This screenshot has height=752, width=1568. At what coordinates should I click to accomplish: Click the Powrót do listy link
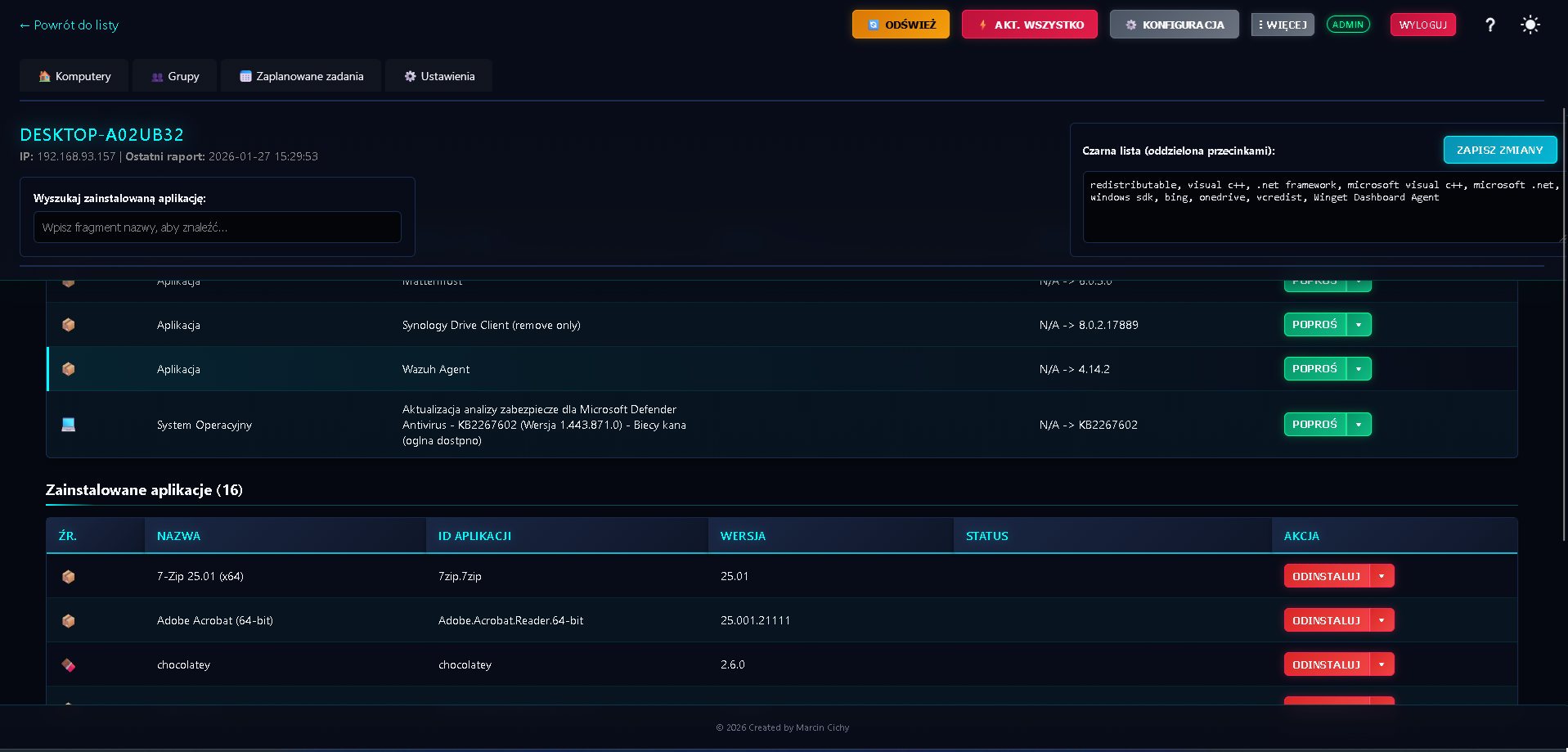point(69,25)
